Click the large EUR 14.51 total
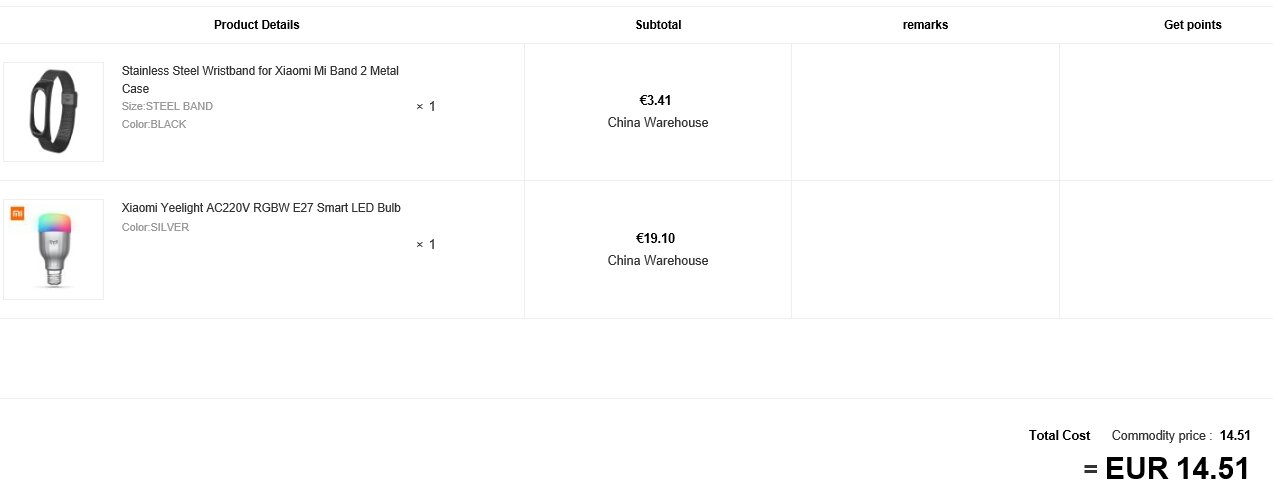The height and width of the screenshot is (486, 1273). (x=1166, y=468)
